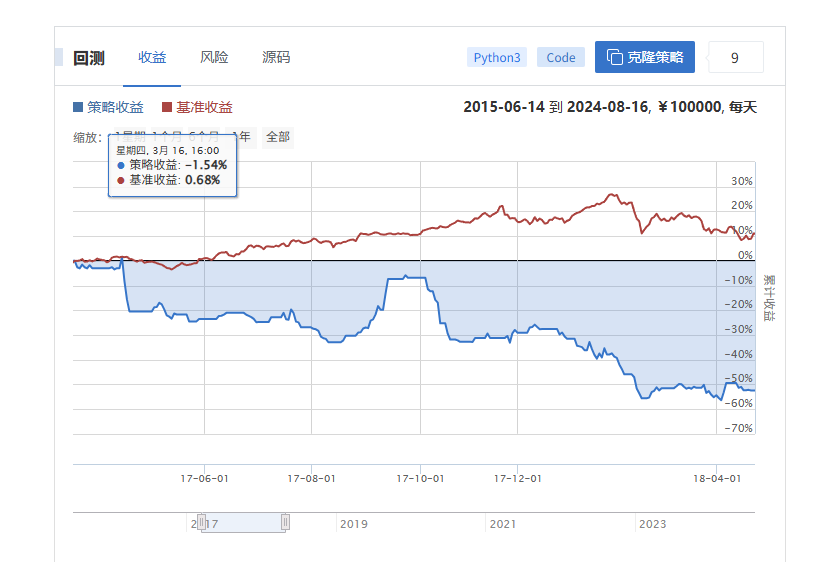Viewport: 832px width, 562px height.
Task: Set zoom range to 全部
Action: 278,137
